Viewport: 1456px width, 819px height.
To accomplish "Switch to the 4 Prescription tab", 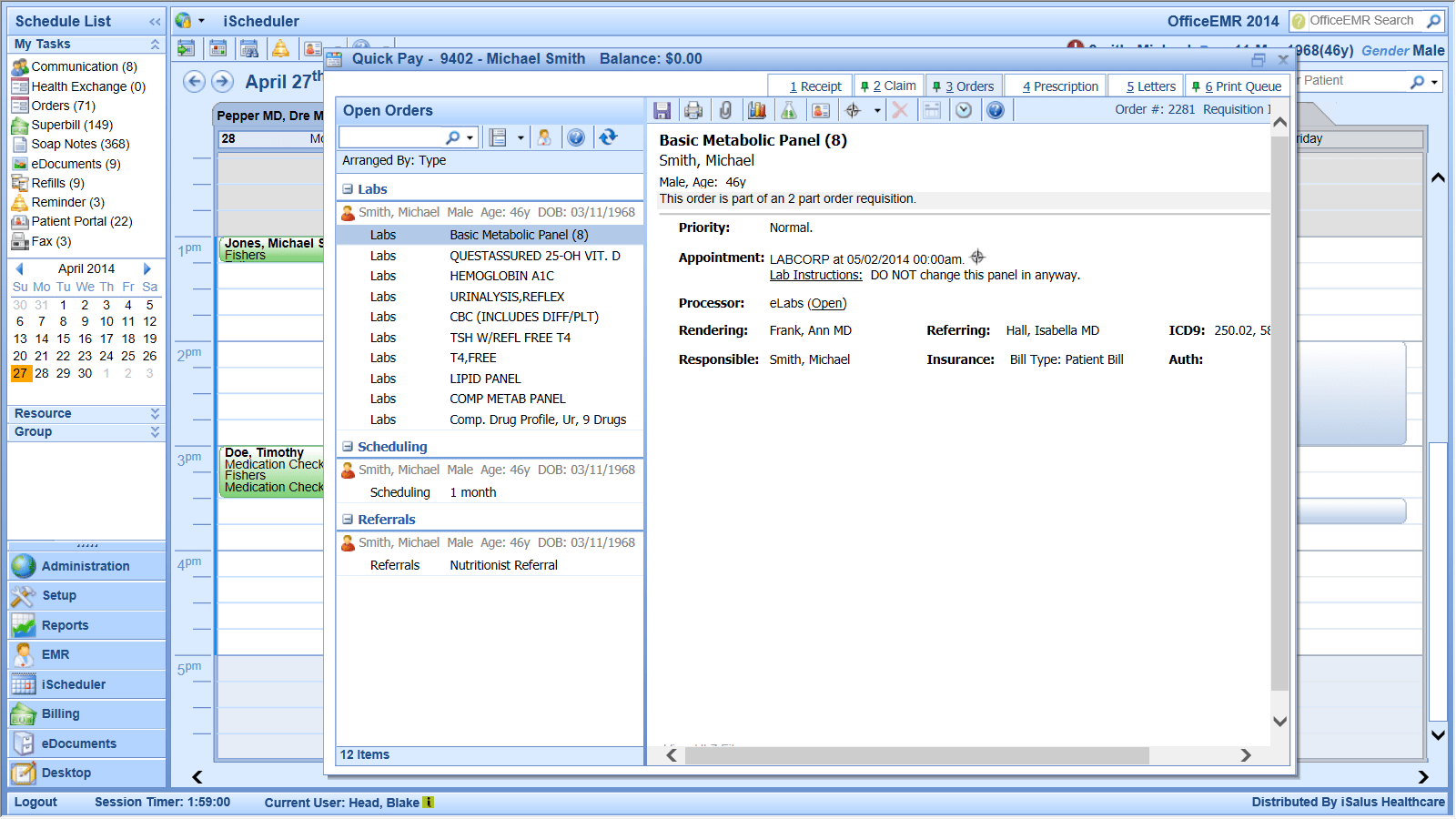I will (1060, 86).
